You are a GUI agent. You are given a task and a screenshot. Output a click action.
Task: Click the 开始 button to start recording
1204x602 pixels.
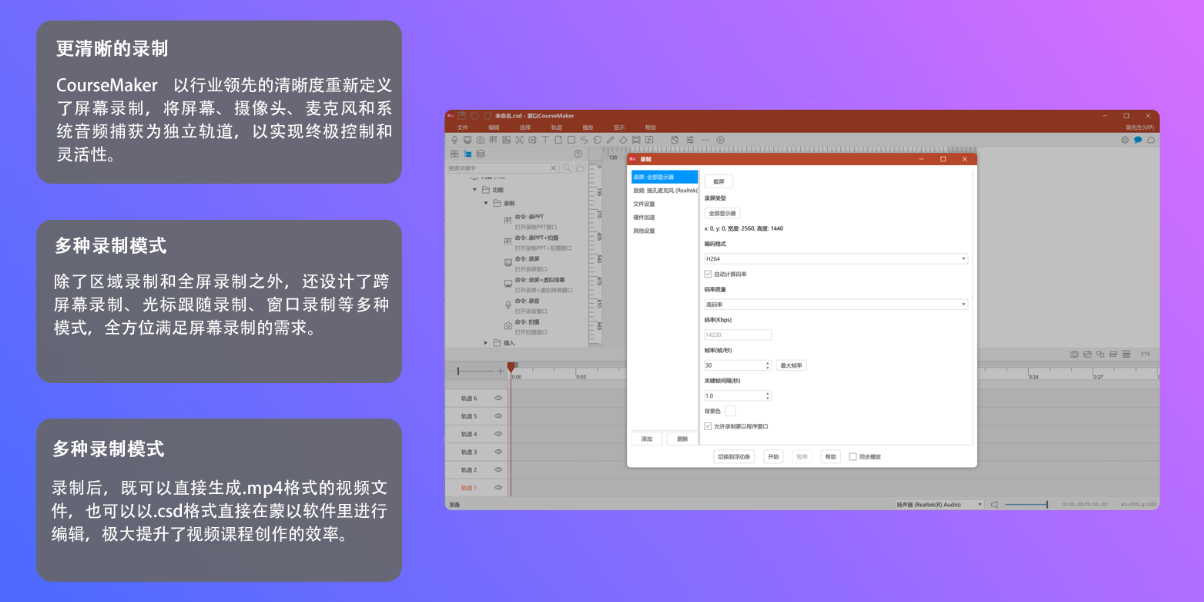click(x=773, y=456)
